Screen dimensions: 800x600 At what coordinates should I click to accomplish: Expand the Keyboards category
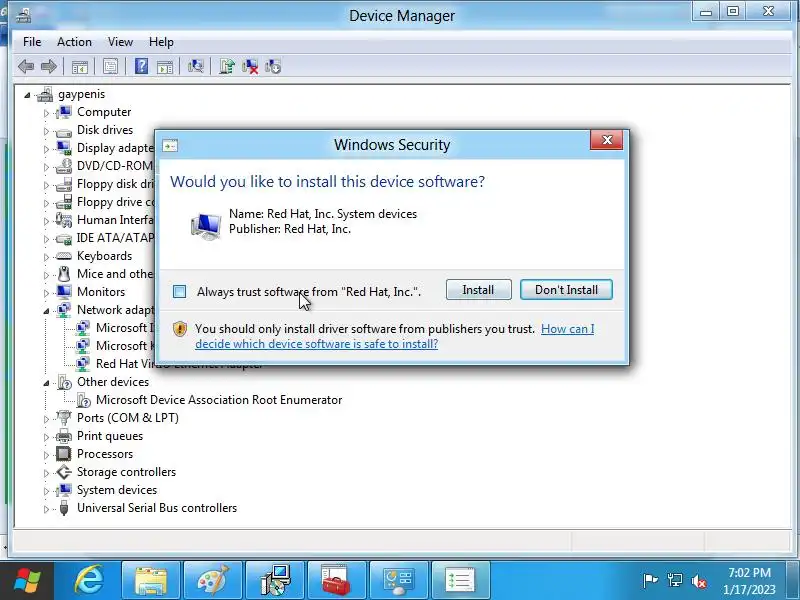(46, 257)
